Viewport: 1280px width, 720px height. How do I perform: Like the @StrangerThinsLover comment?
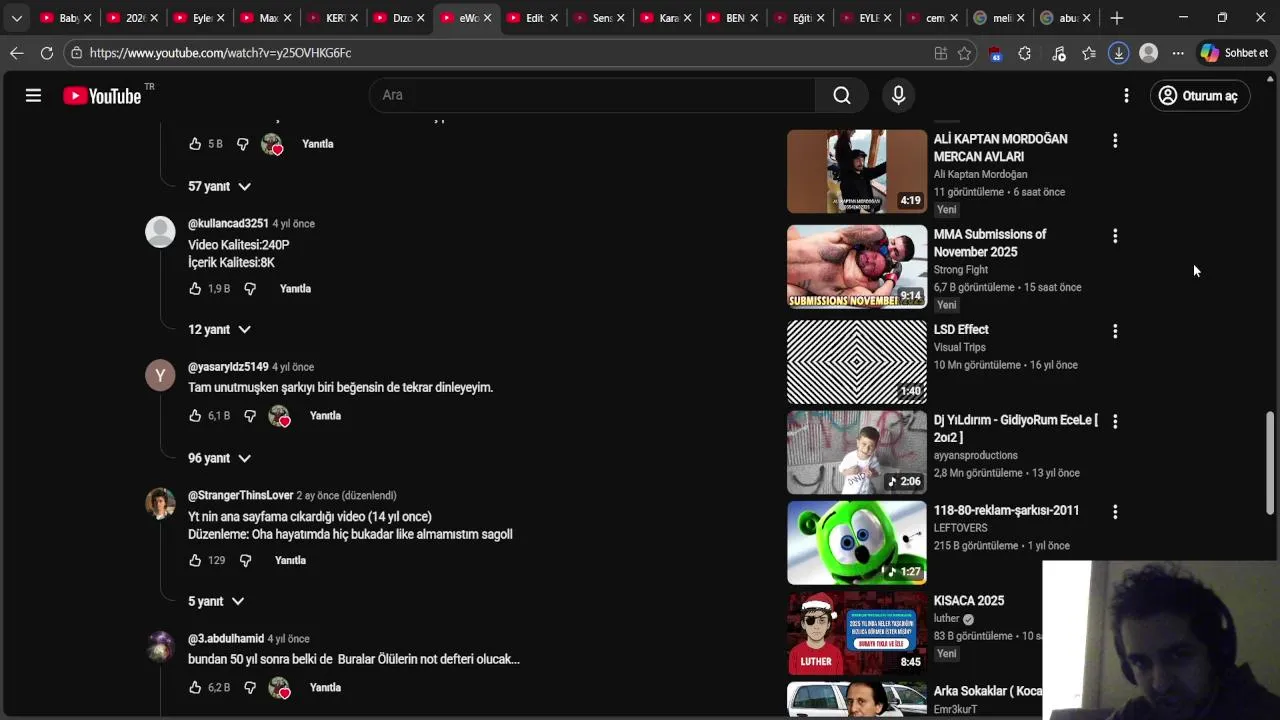click(x=195, y=561)
